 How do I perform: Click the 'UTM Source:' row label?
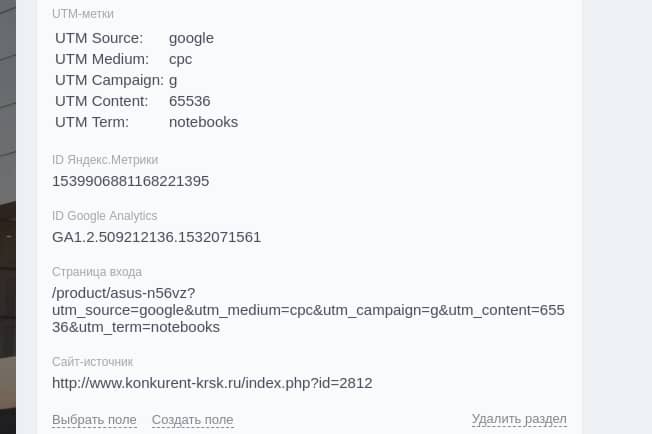[99, 38]
